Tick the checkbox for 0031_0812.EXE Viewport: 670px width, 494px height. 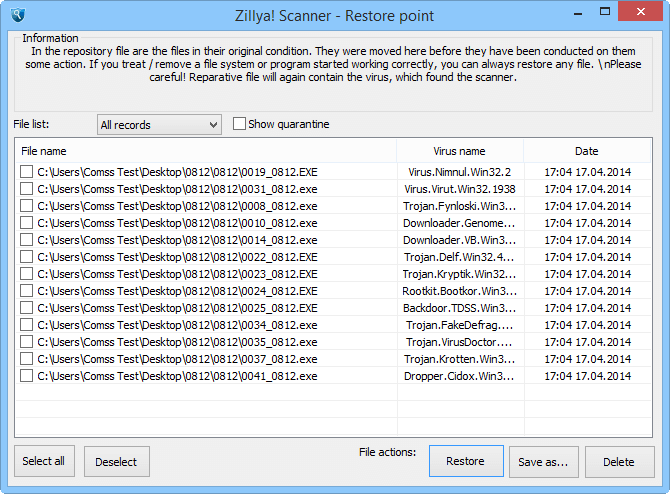click(x=26, y=189)
